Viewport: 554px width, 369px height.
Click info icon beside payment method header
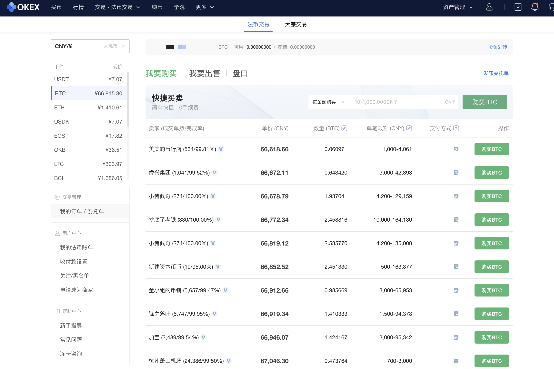pyautogui.click(x=456, y=128)
